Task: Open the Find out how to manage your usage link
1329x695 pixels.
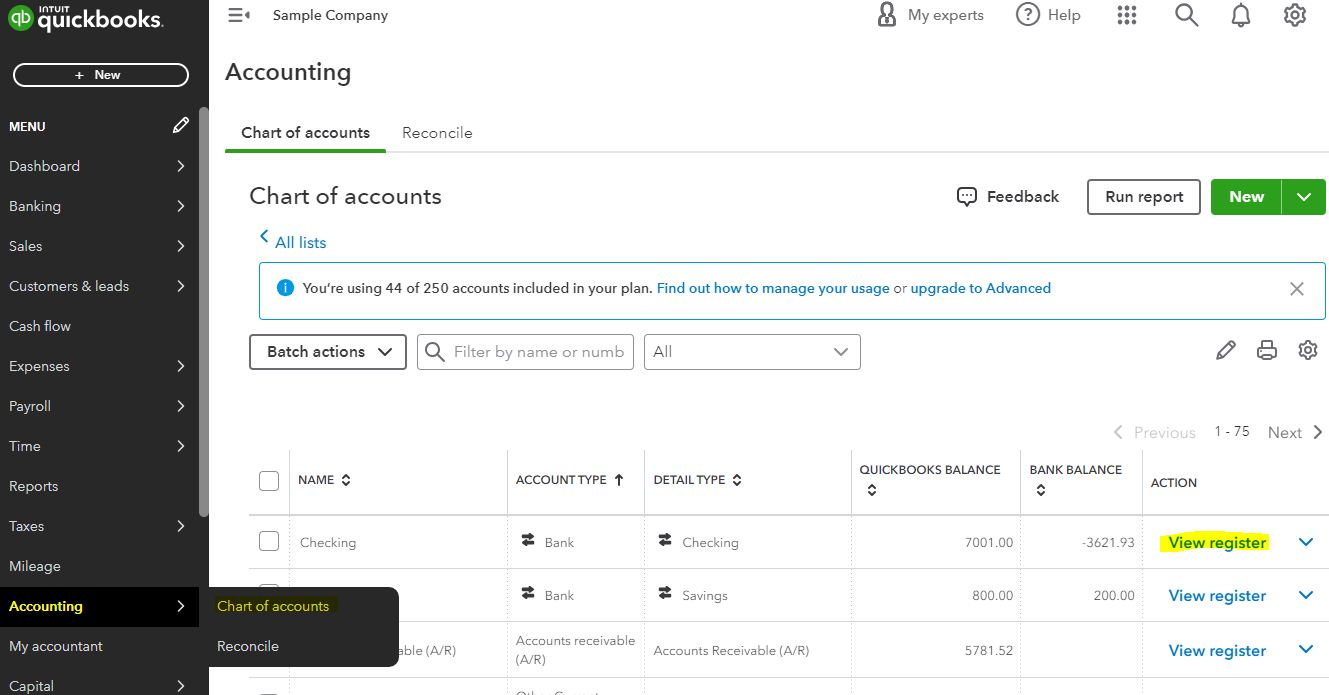Action: pos(773,288)
